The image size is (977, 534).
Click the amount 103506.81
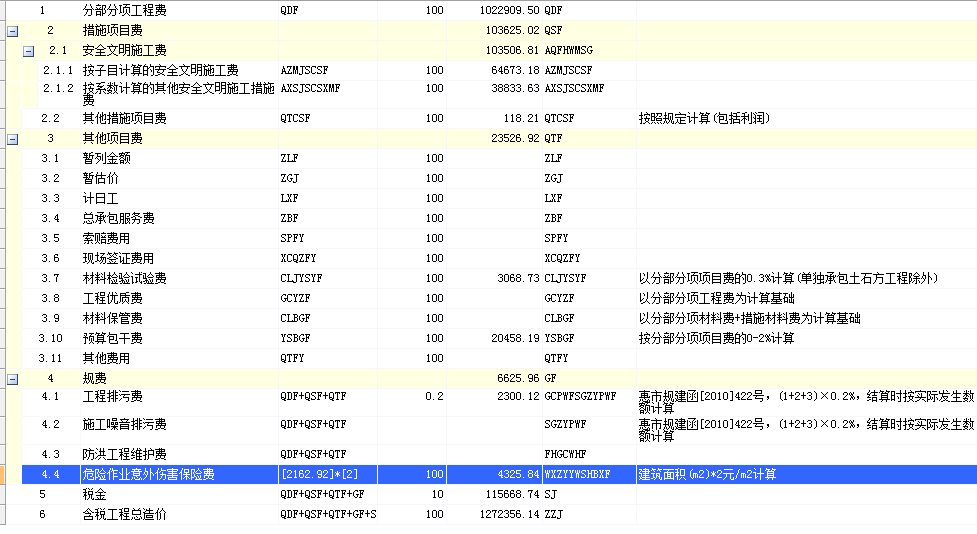point(512,50)
